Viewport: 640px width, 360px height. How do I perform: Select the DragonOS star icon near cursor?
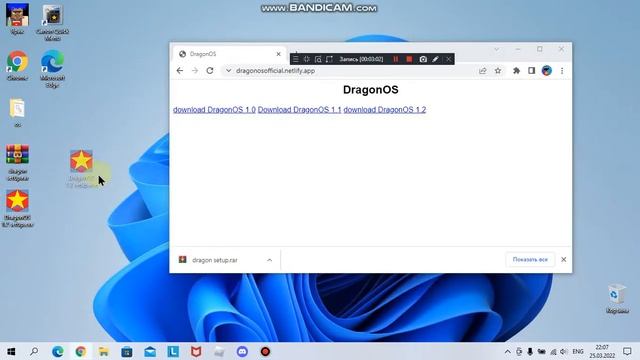[x=81, y=169]
